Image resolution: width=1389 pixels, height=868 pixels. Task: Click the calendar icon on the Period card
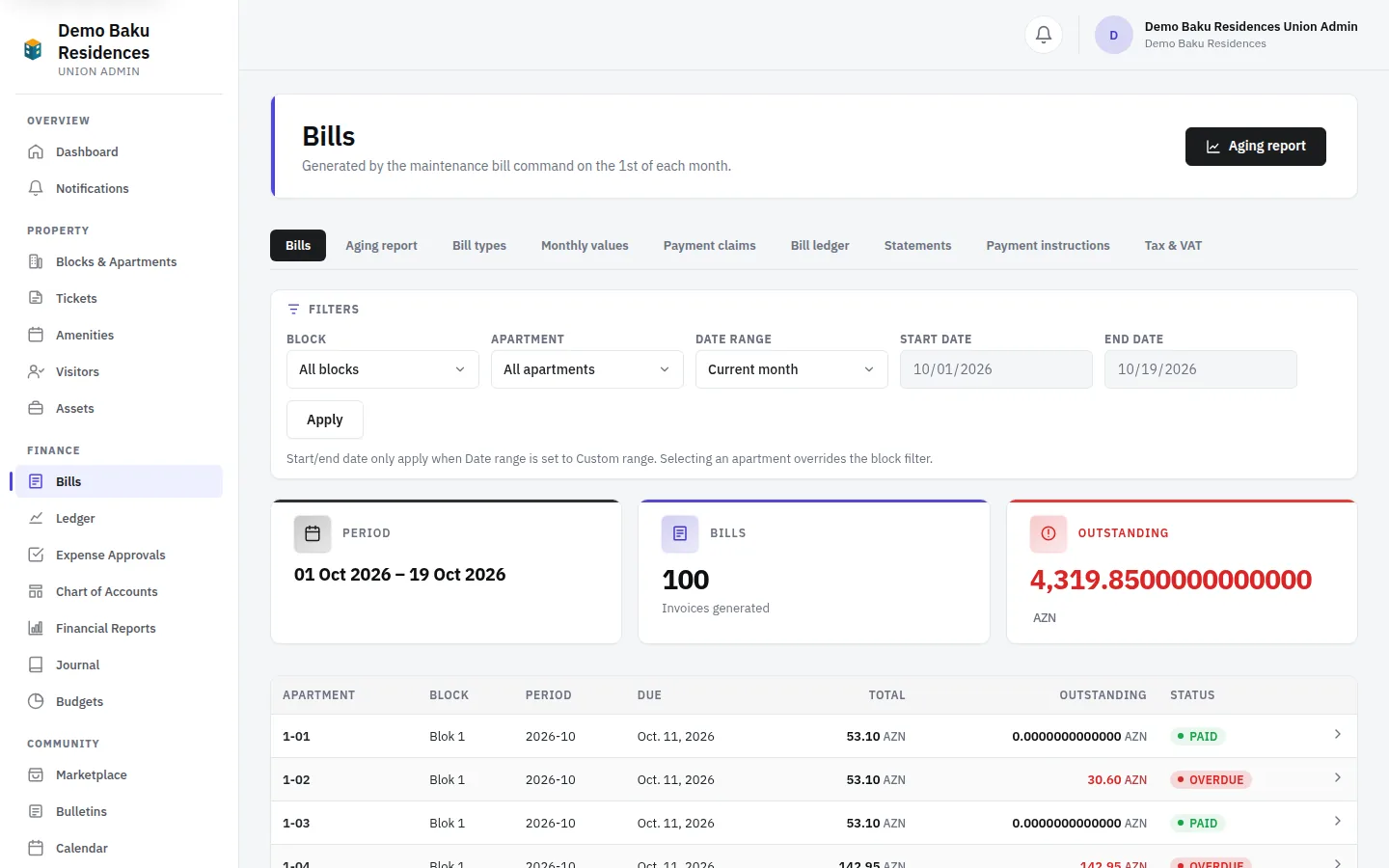pos(313,533)
